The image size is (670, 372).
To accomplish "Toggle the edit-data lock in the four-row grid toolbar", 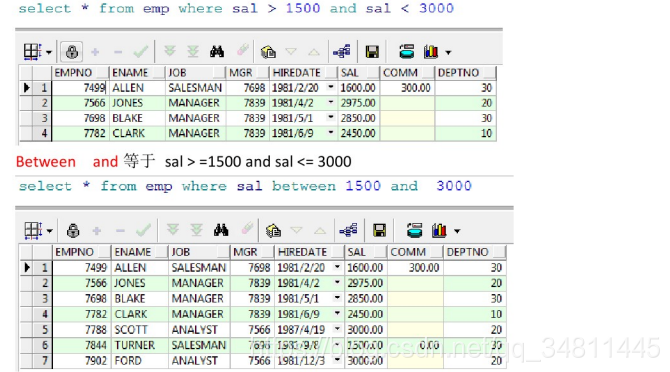I will (72, 52).
